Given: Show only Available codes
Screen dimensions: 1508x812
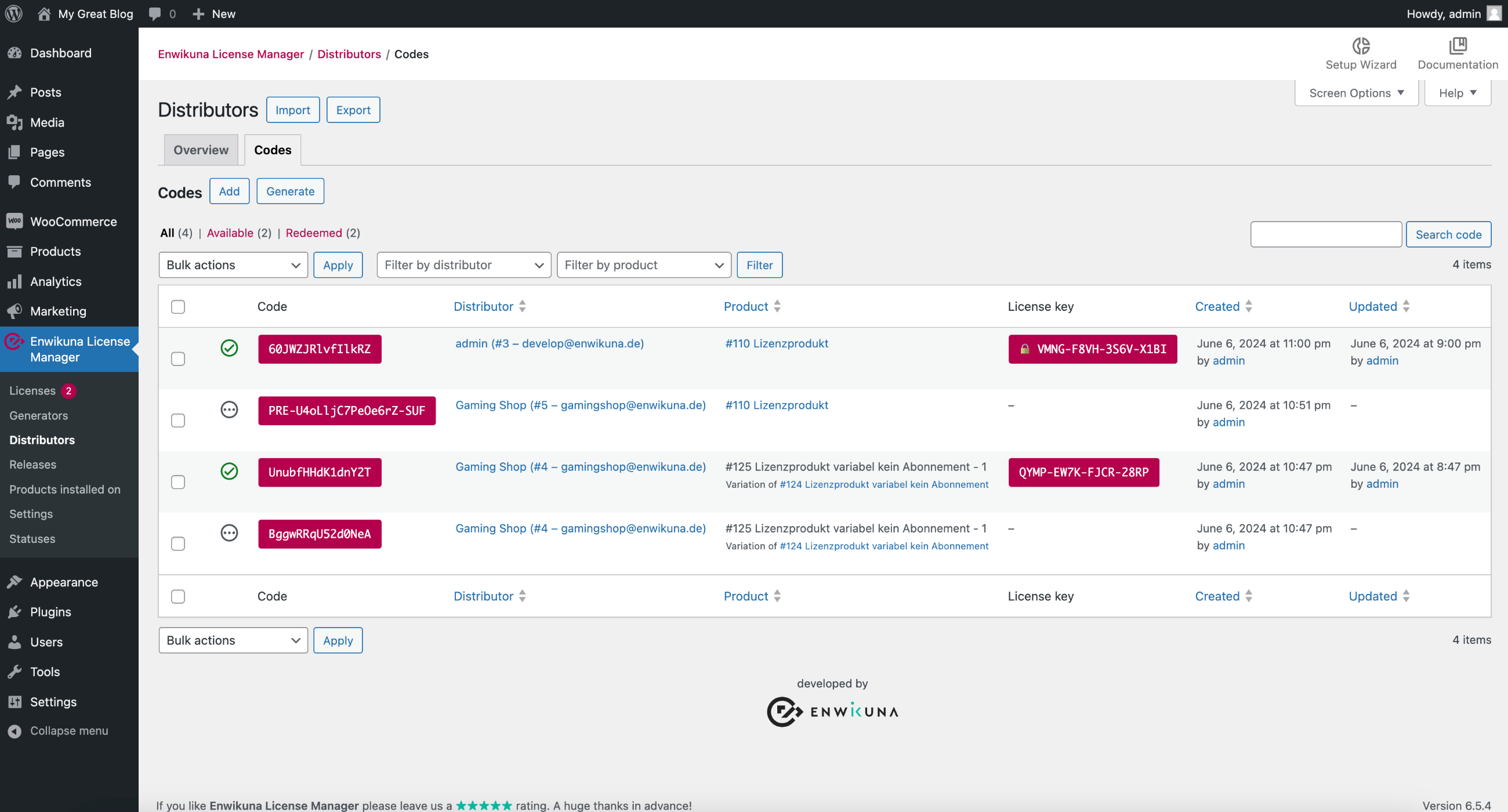Looking at the screenshot, I should tap(230, 233).
